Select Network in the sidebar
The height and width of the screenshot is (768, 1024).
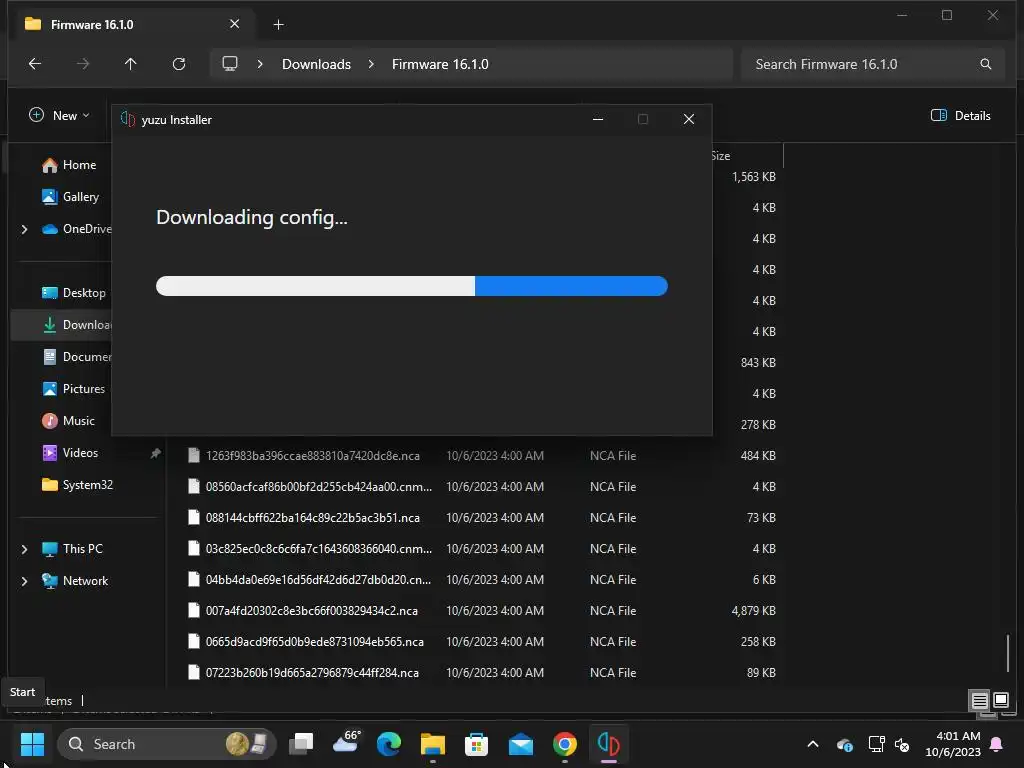point(75,581)
